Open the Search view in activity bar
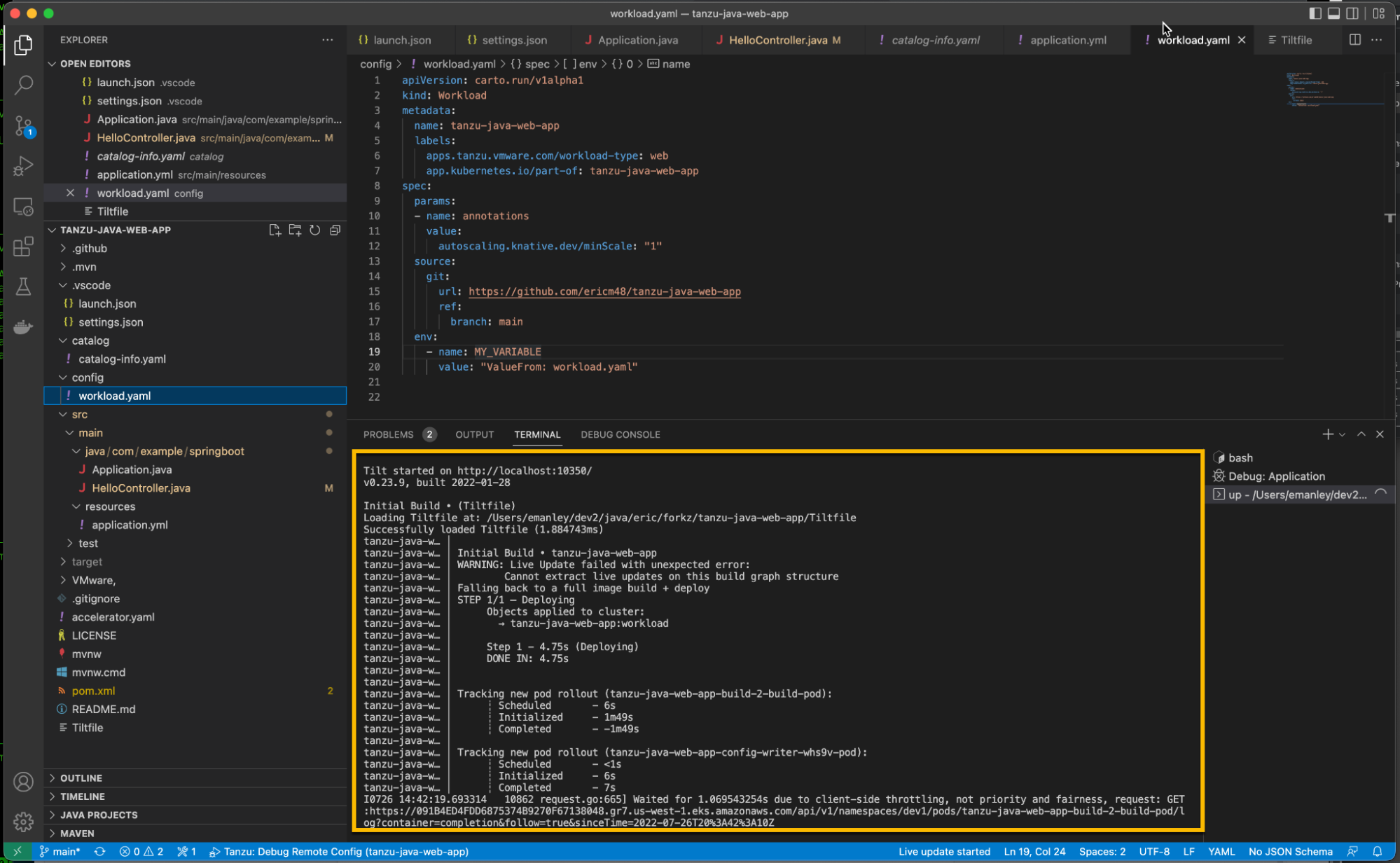 [23, 85]
